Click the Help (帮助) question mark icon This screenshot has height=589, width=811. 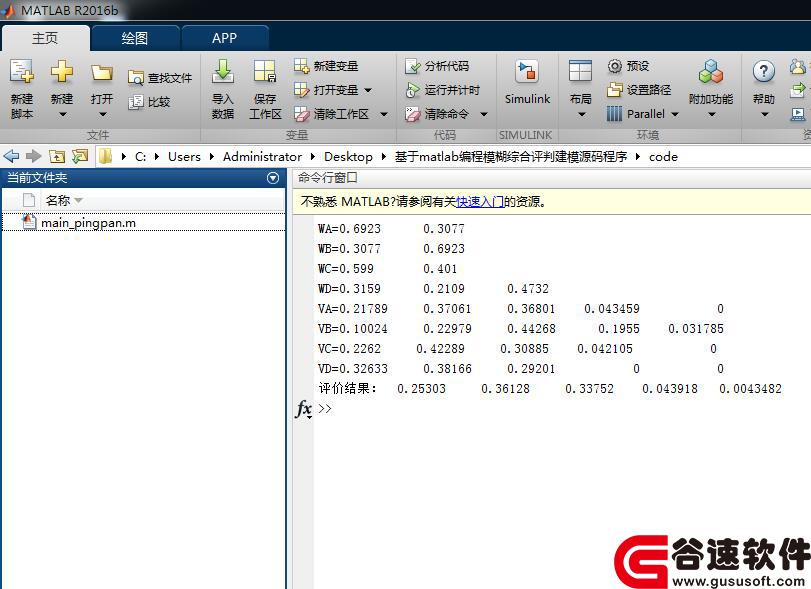(x=763, y=71)
